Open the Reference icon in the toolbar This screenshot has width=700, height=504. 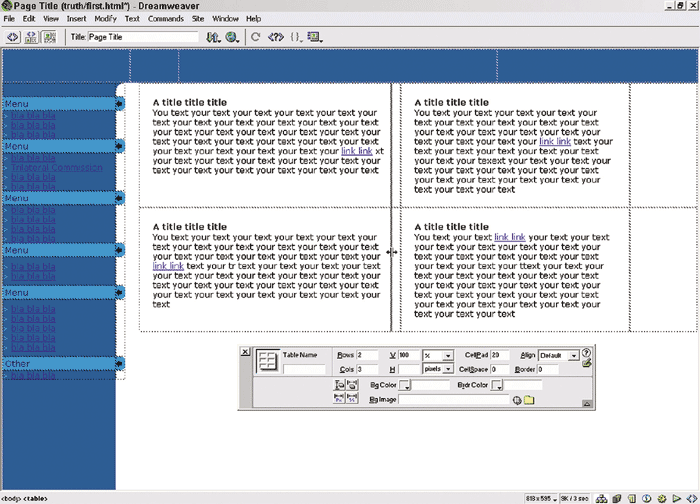tap(276, 37)
